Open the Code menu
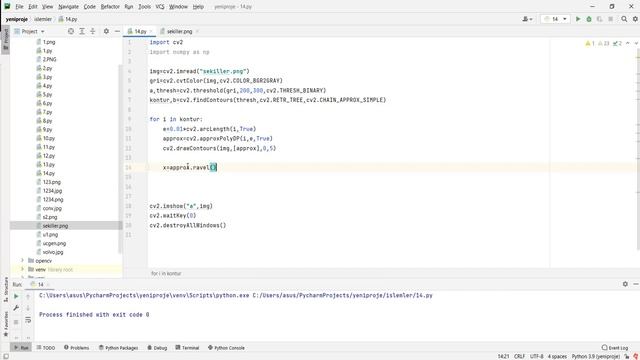This screenshot has width=640, height=360. coord(89,7)
